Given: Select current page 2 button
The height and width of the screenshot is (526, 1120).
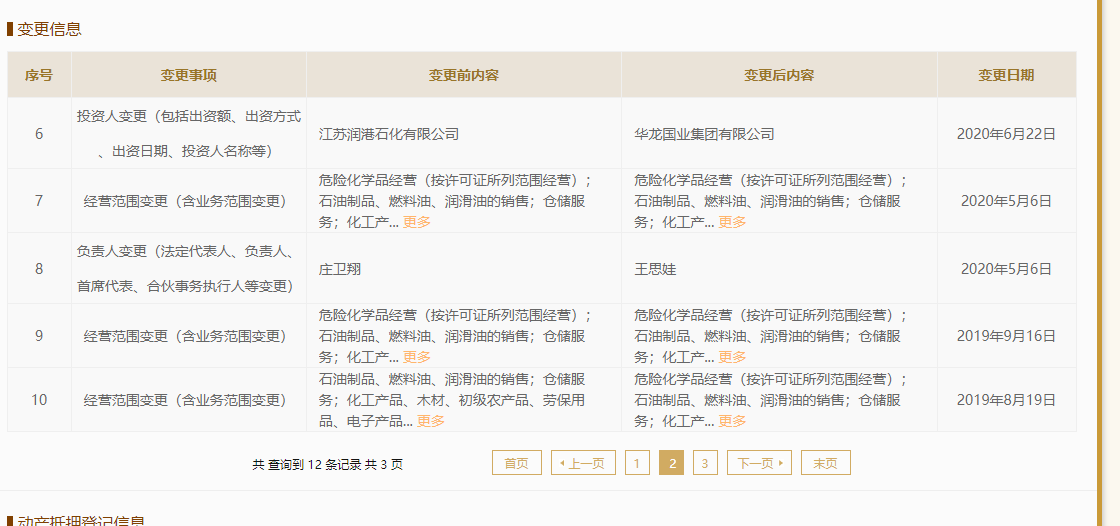Looking at the screenshot, I should 671,463.
